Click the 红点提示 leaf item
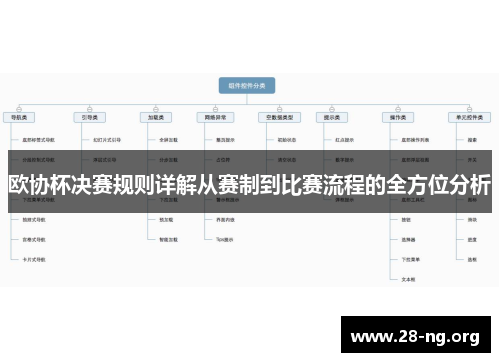The image size is (500, 362). coord(344,140)
